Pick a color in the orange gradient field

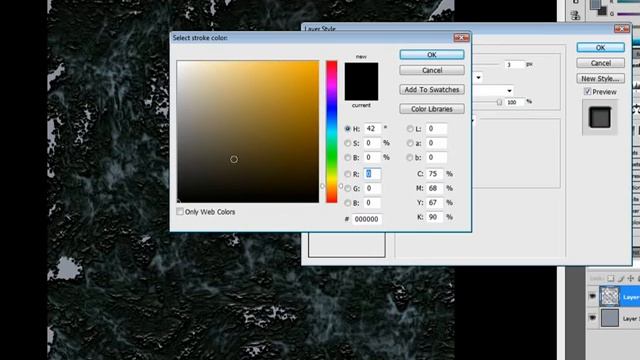pos(248,131)
